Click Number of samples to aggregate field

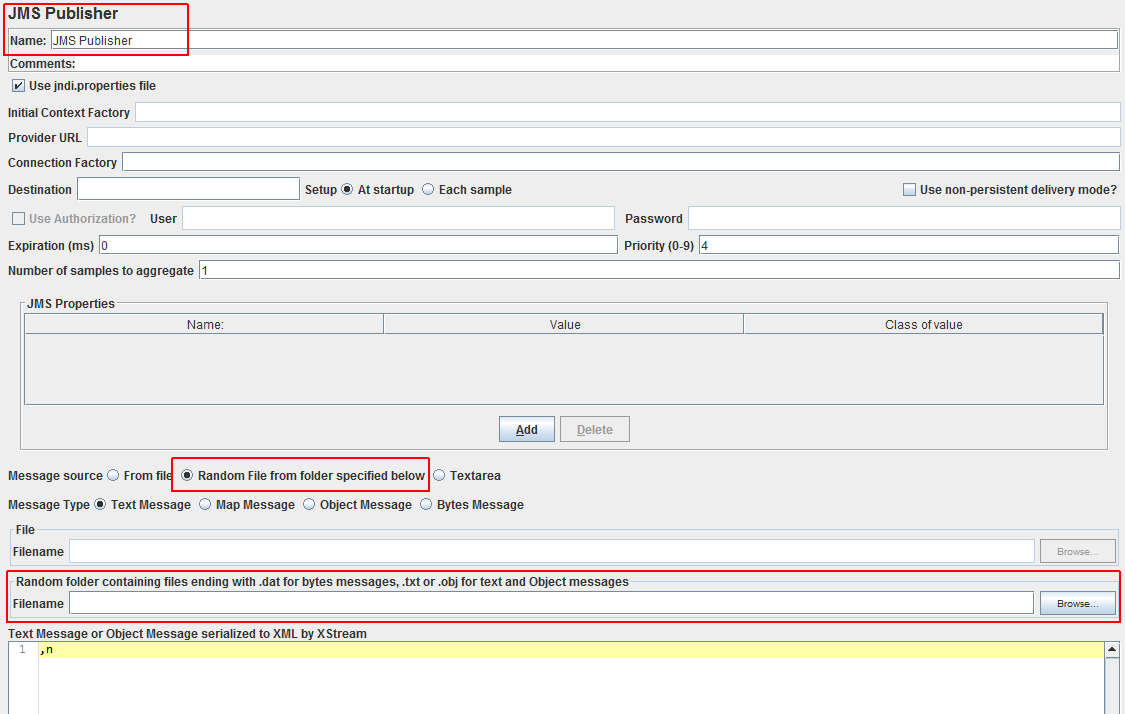click(x=658, y=270)
